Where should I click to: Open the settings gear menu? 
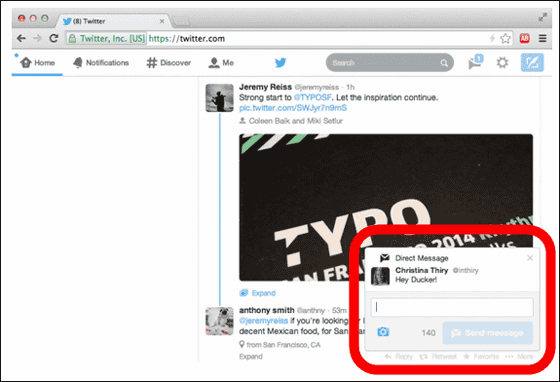click(502, 63)
